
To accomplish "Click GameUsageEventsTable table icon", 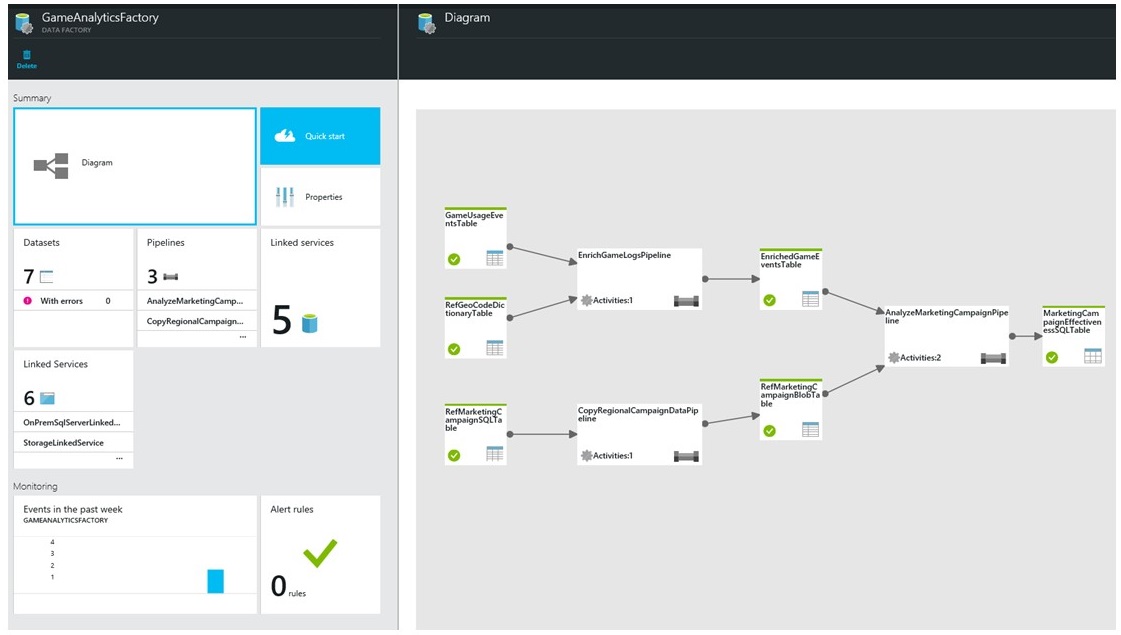I will coord(495,258).
